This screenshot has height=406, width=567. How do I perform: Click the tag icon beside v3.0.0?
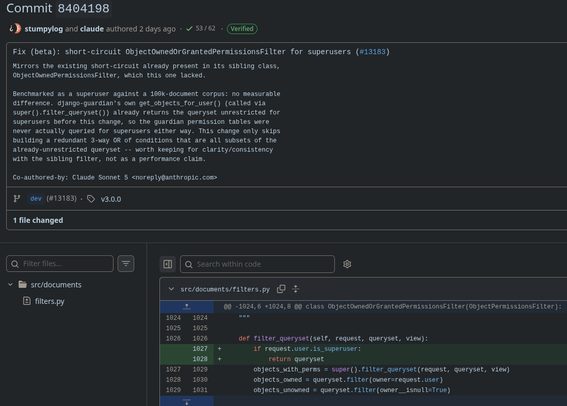pyautogui.click(x=91, y=199)
